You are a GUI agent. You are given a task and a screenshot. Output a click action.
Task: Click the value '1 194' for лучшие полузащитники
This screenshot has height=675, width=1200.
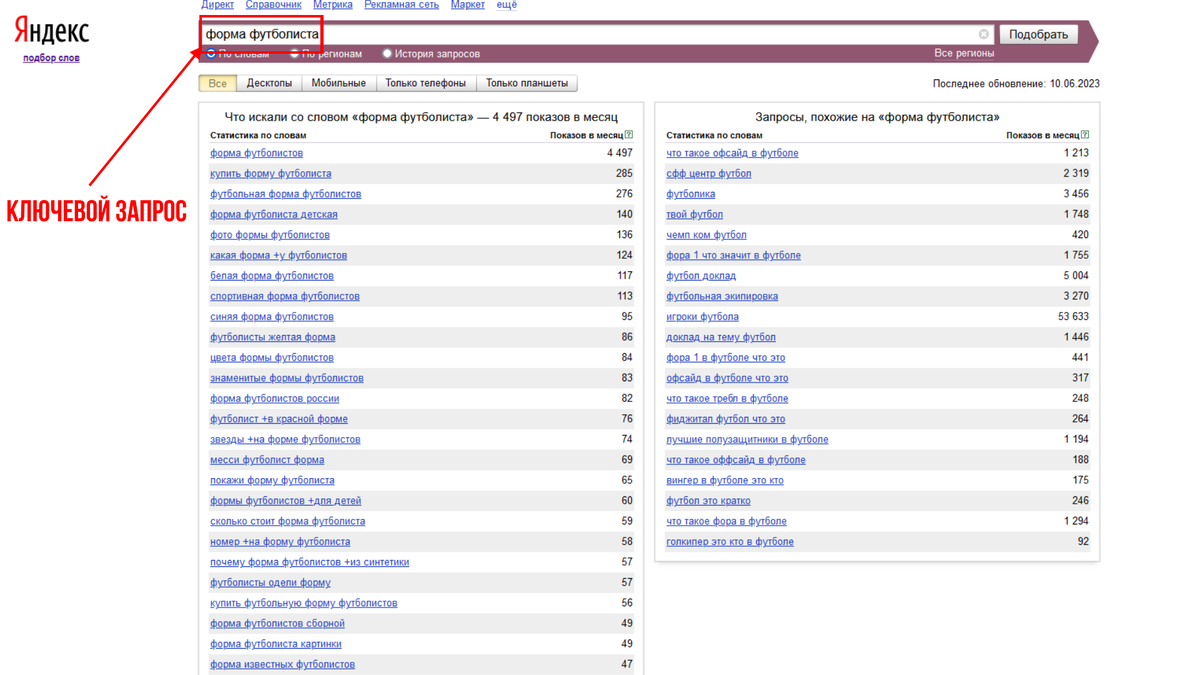(x=1076, y=439)
